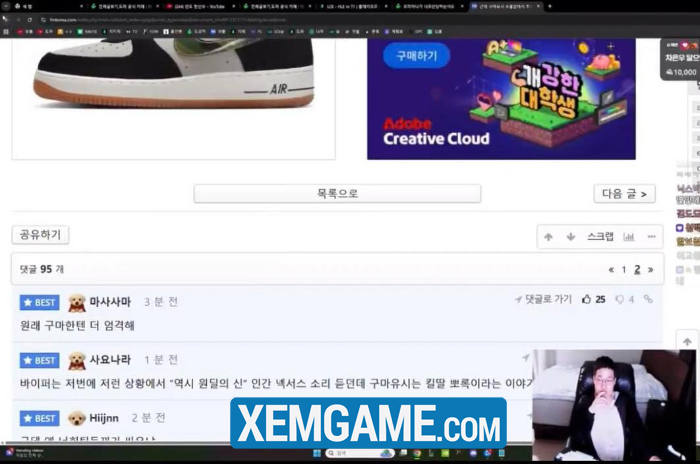
Task: Downvote the post with the down arrow
Action: (x=571, y=237)
